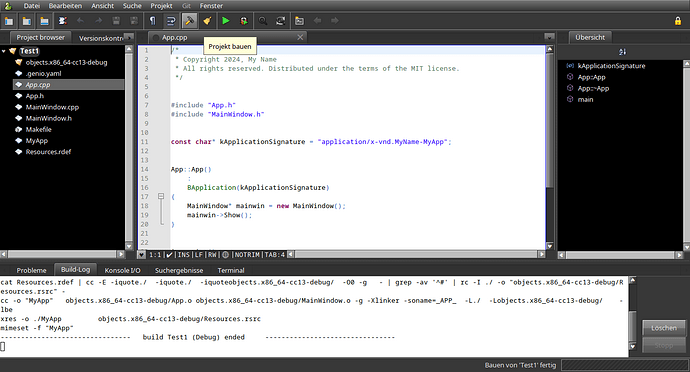Toggle the read-only lock icon

click(x=678, y=21)
